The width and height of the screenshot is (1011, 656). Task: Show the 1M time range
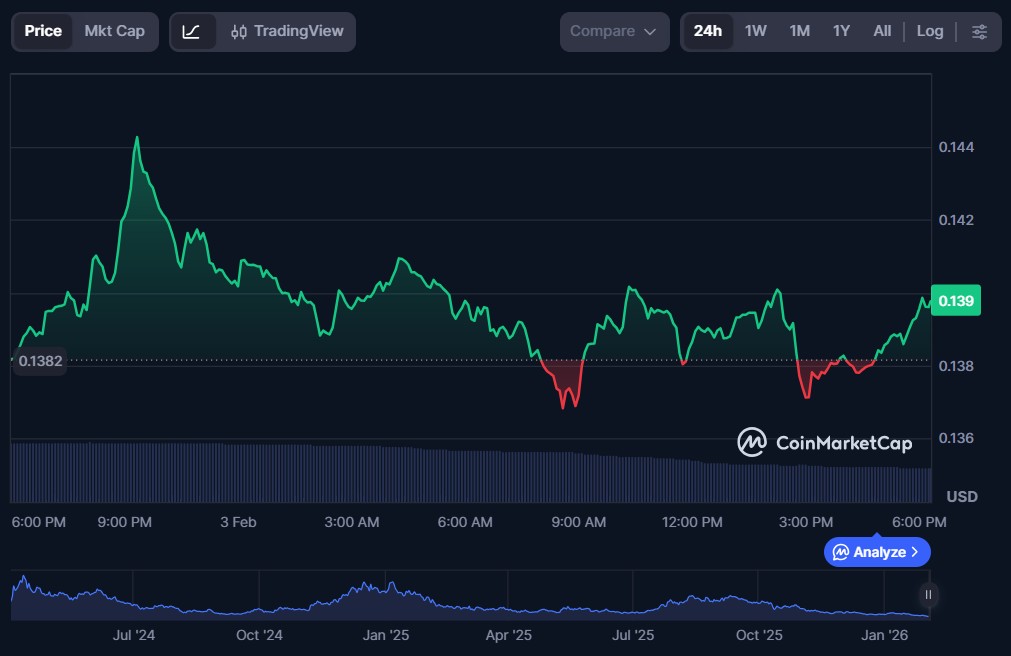[799, 32]
